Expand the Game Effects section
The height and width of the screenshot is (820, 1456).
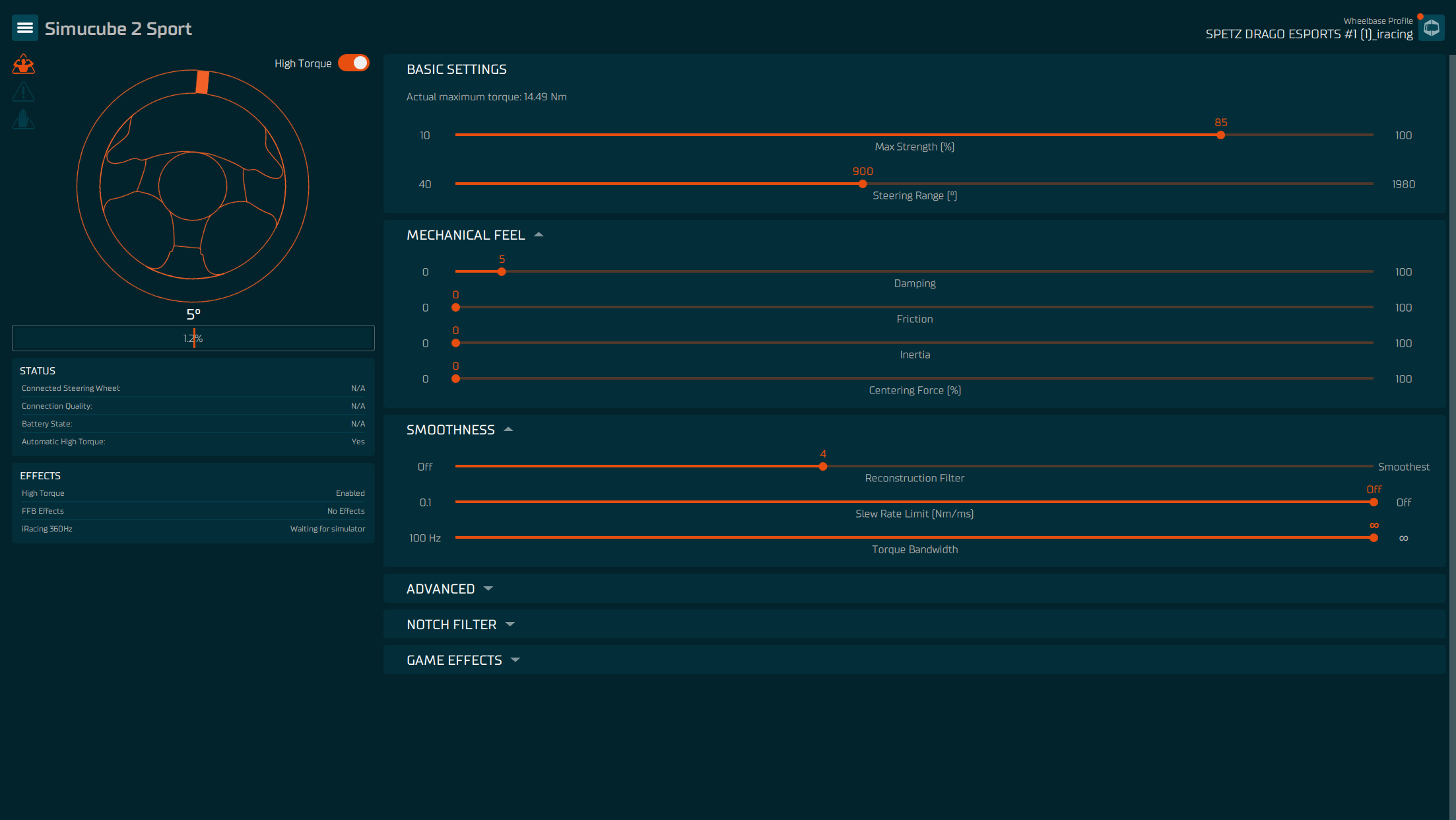pos(515,660)
